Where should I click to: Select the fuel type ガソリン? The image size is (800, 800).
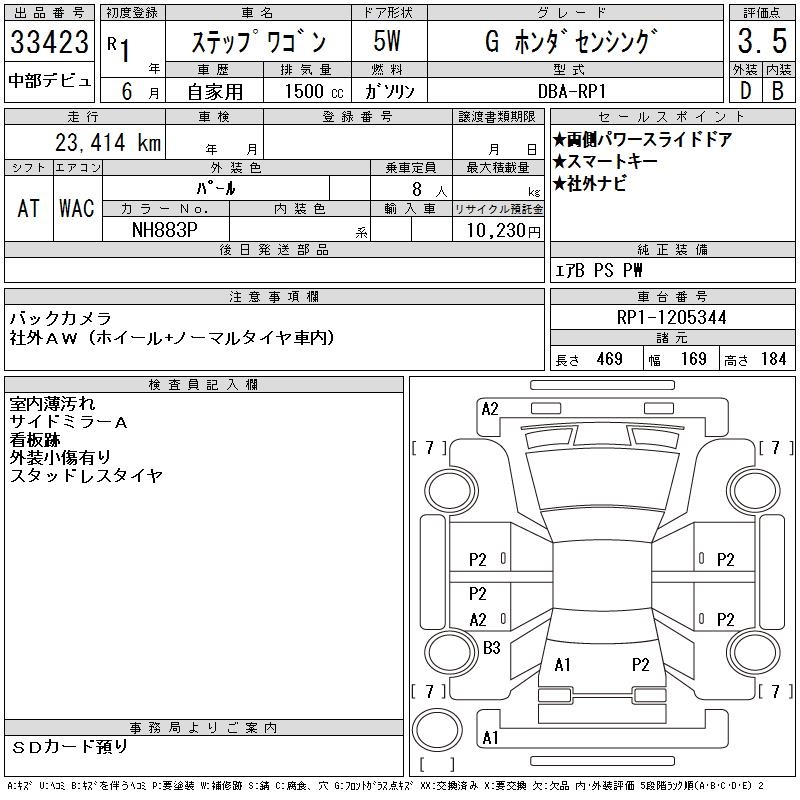tap(390, 91)
